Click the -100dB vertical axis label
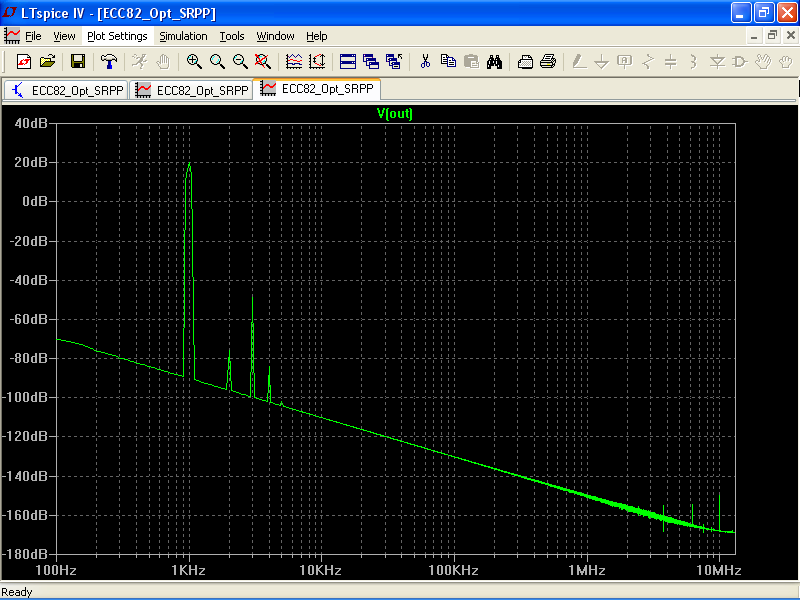 tap(26, 397)
